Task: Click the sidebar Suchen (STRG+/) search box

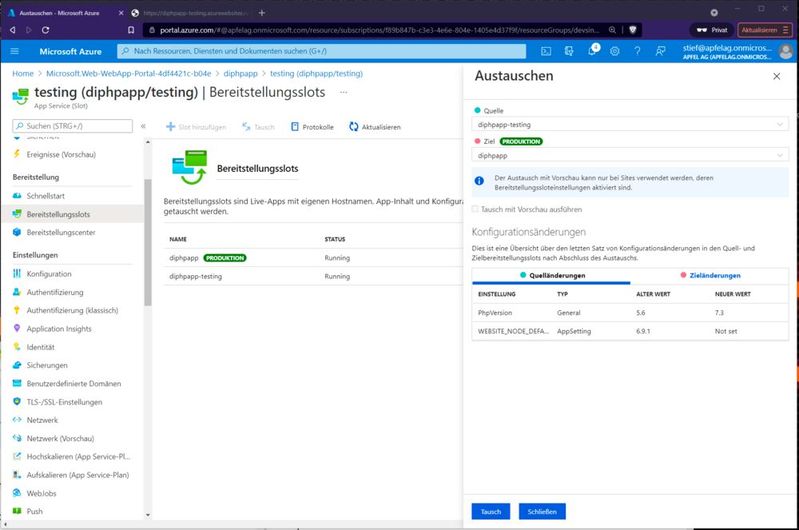Action: pyautogui.click(x=72, y=126)
